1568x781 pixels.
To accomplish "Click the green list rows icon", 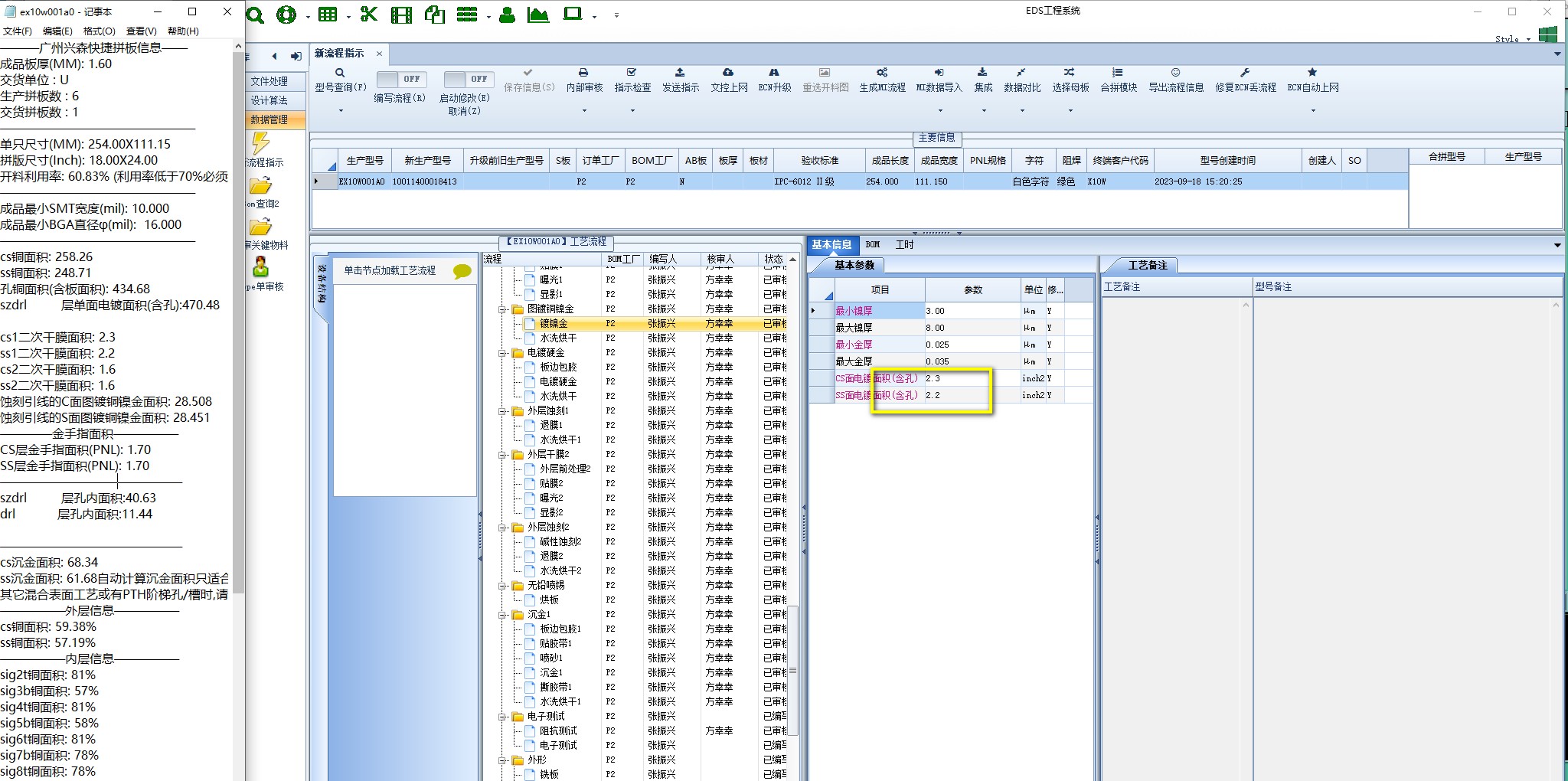I will pos(467,15).
